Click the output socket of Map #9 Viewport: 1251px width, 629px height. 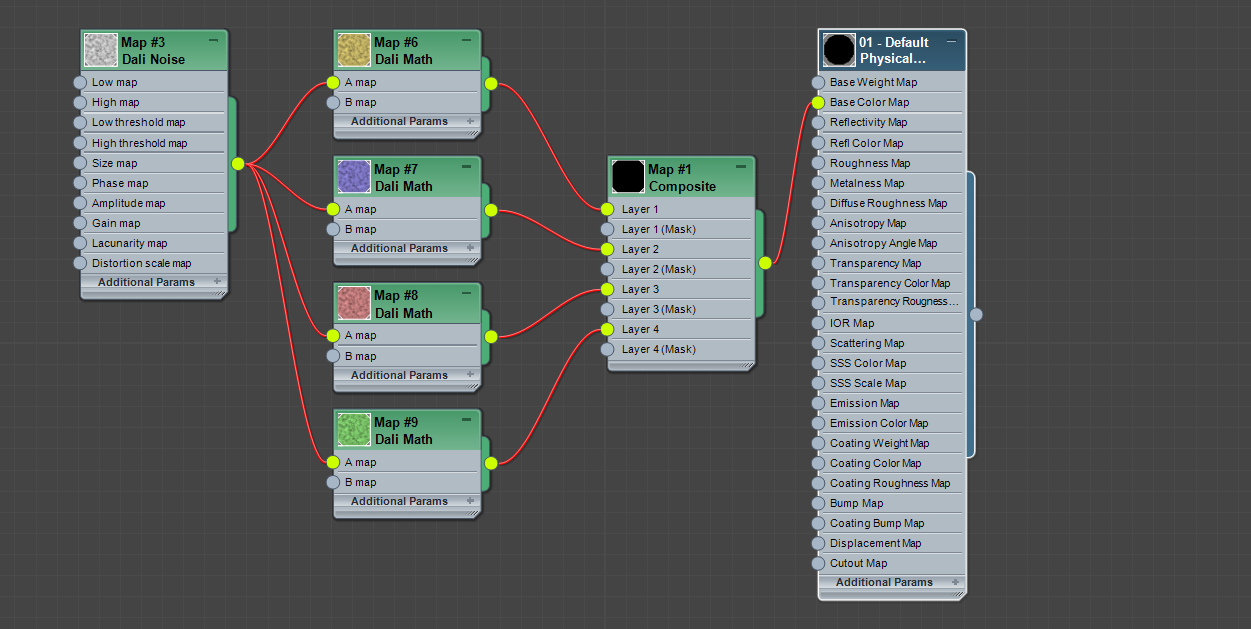click(x=491, y=463)
